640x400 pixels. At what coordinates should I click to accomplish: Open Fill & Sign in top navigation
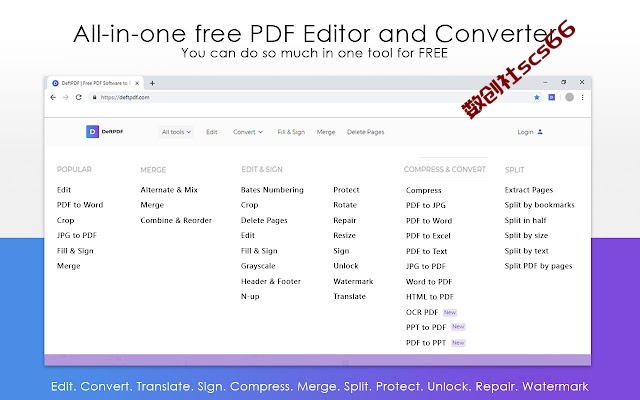coord(291,132)
